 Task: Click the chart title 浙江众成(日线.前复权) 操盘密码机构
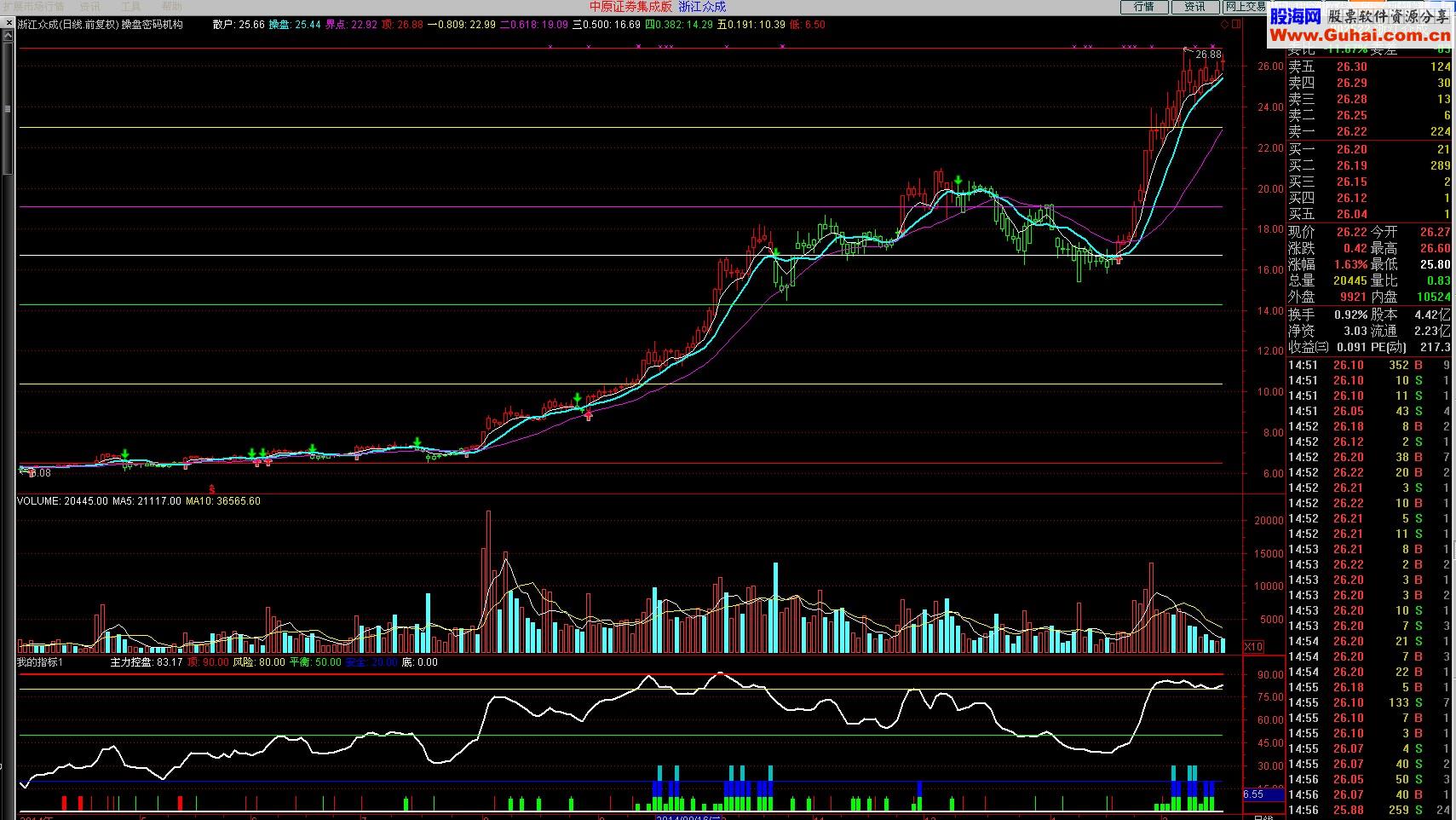pyautogui.click(x=101, y=25)
